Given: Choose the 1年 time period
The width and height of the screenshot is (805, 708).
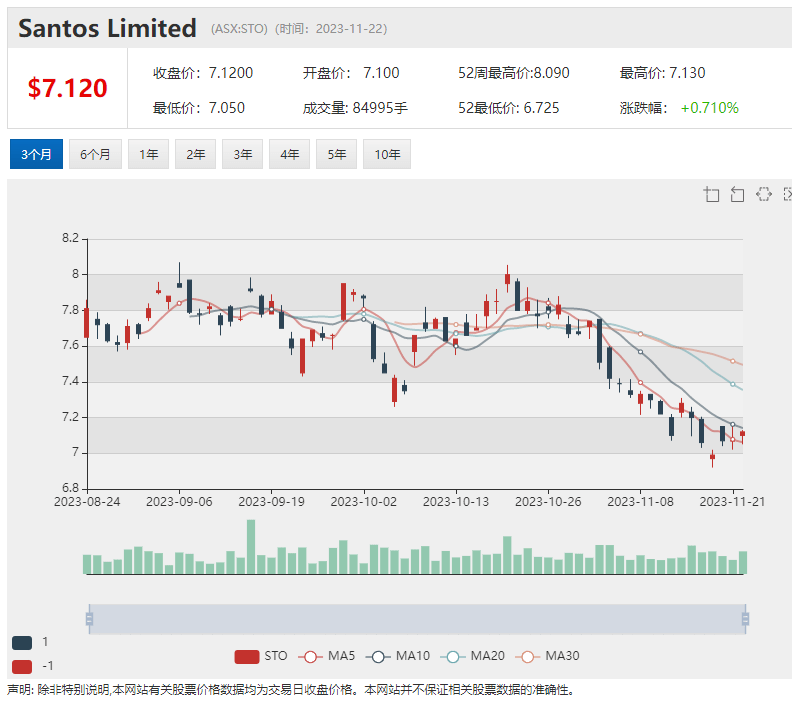Looking at the screenshot, I should pyautogui.click(x=148, y=154).
